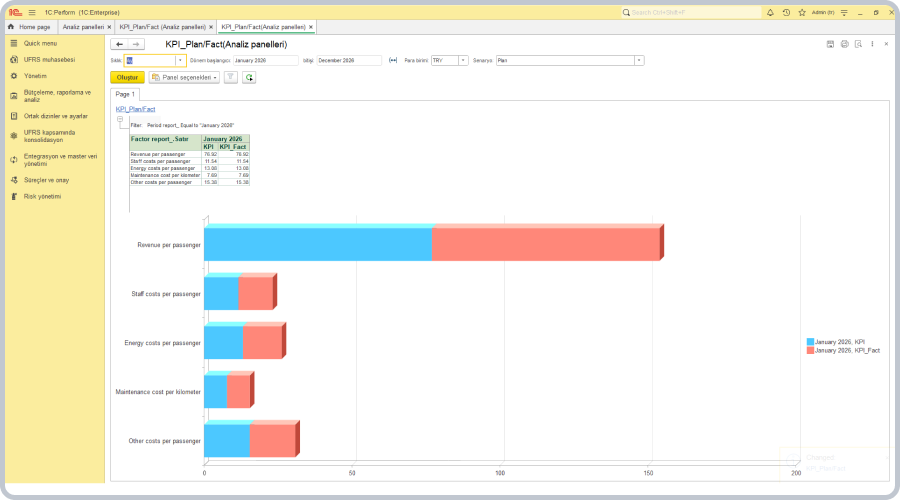Open the print preview icon
900x500 pixels.
tap(858, 44)
